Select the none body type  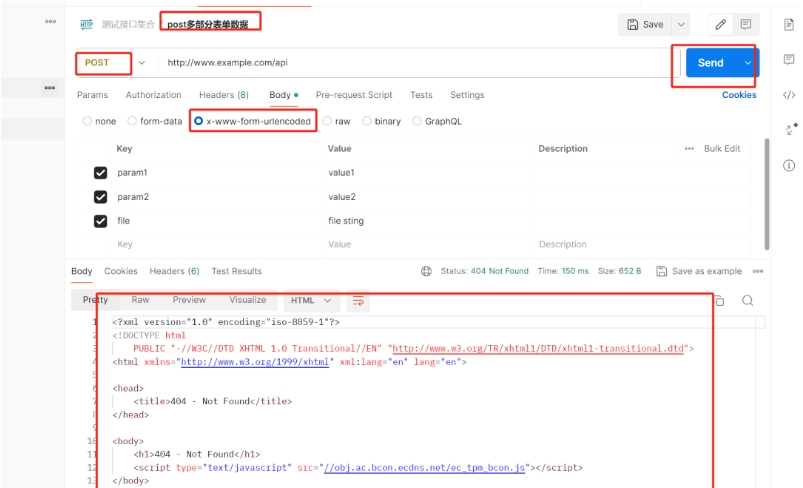(x=87, y=121)
